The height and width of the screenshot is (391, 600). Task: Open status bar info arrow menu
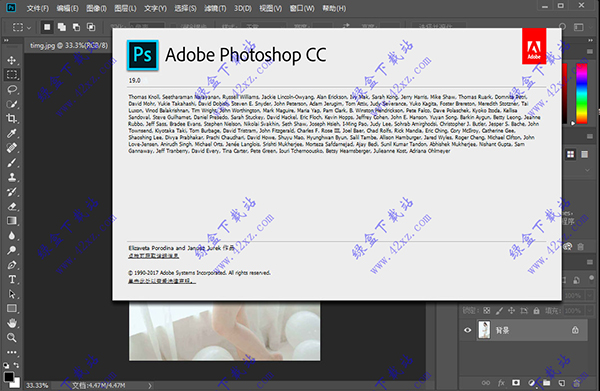point(150,385)
